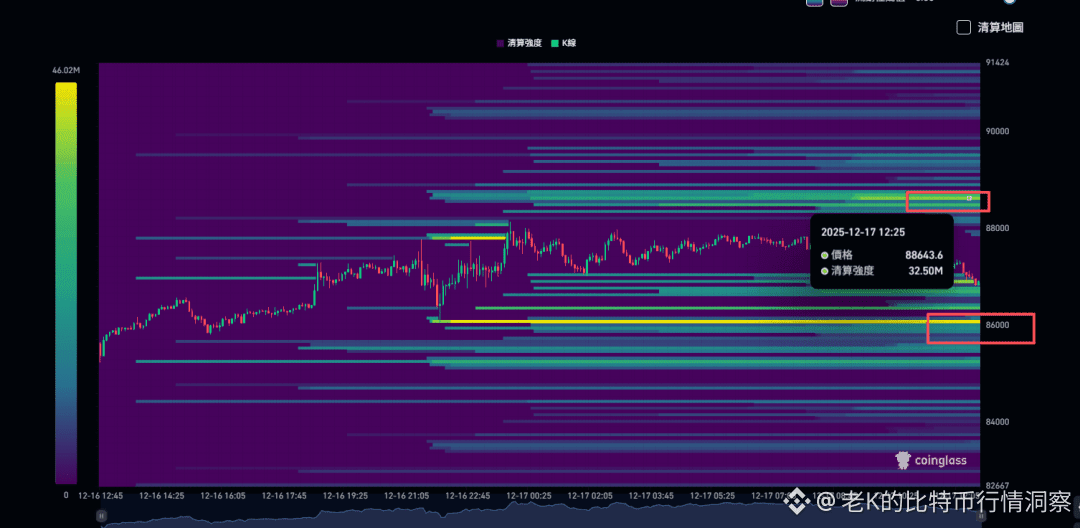Image resolution: width=1080 pixels, height=528 pixels.
Task: Click the 82667 price axis label
Action: click(x=998, y=486)
